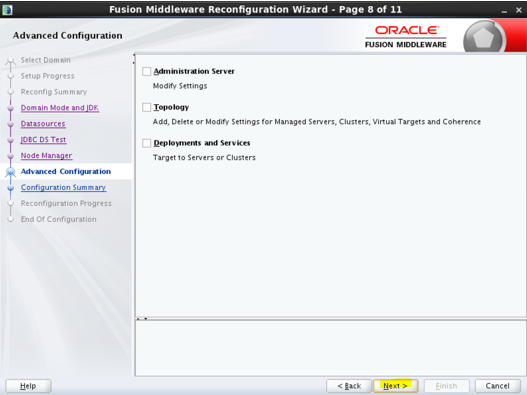Screen dimensions: 527x395
Task: Minimize the wizard window
Action: 504,11
